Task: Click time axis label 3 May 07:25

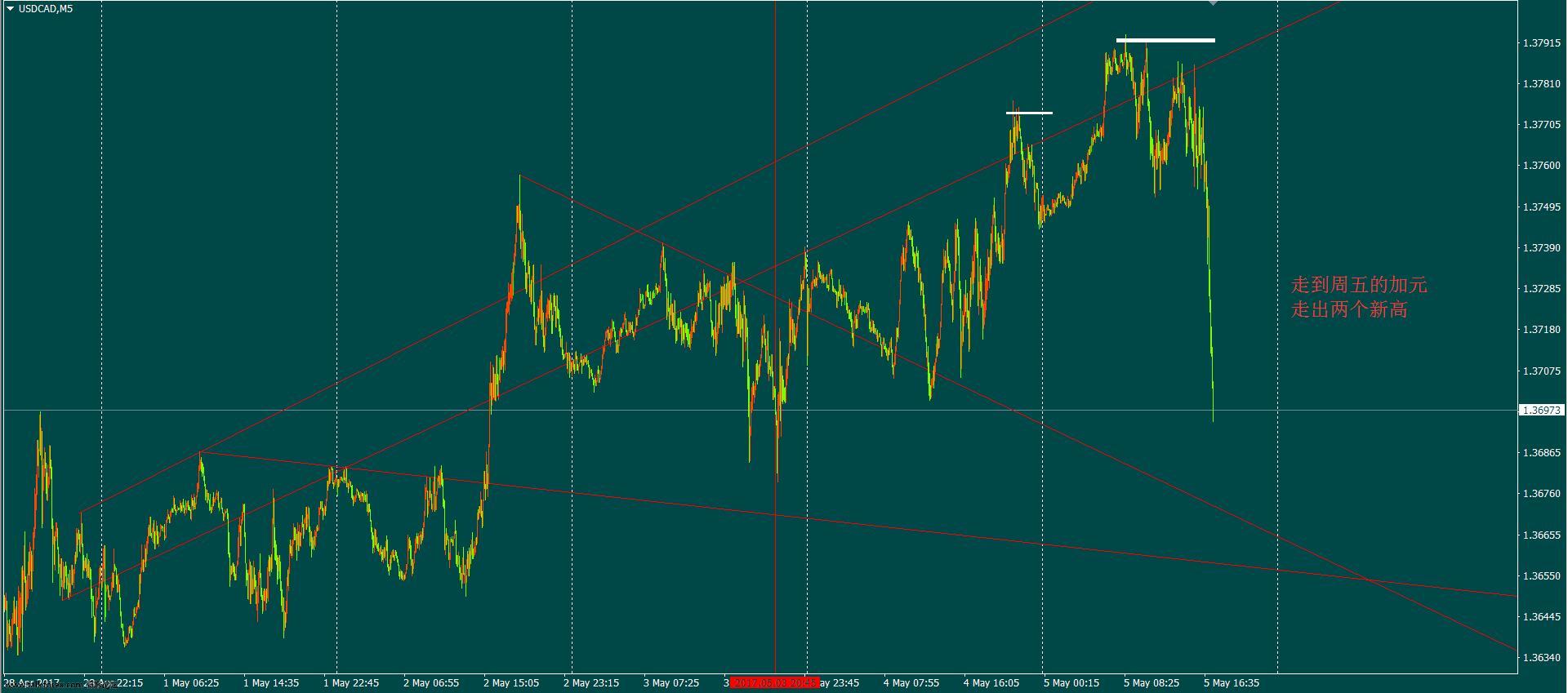Action: coord(671,682)
